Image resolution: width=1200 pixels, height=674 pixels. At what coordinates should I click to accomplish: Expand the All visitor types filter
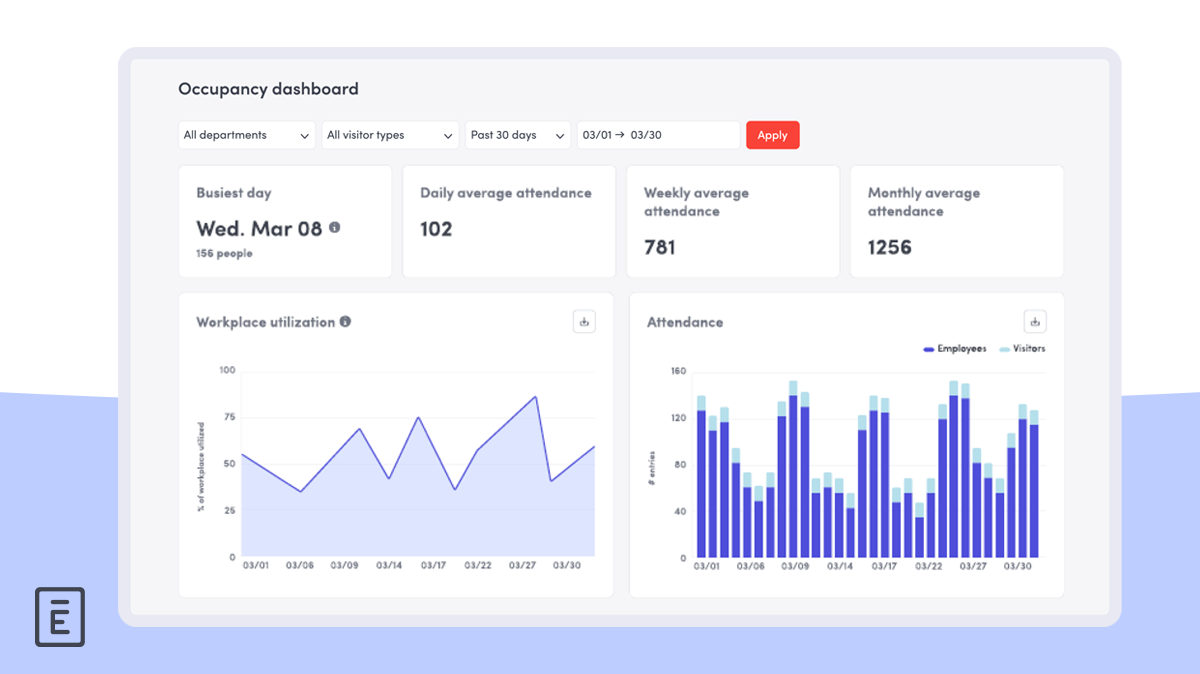[389, 135]
